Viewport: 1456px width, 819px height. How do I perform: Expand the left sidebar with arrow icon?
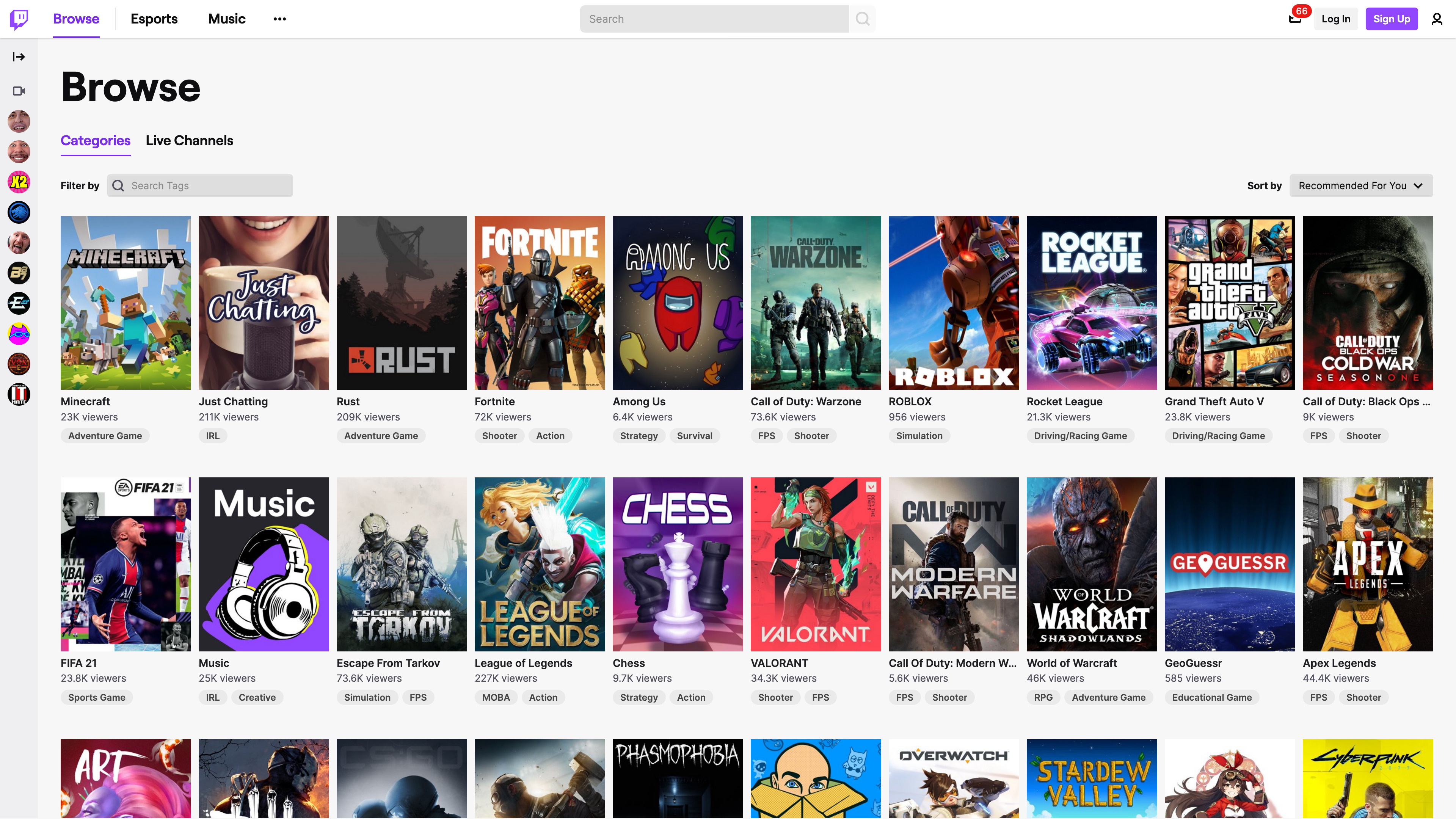19,56
